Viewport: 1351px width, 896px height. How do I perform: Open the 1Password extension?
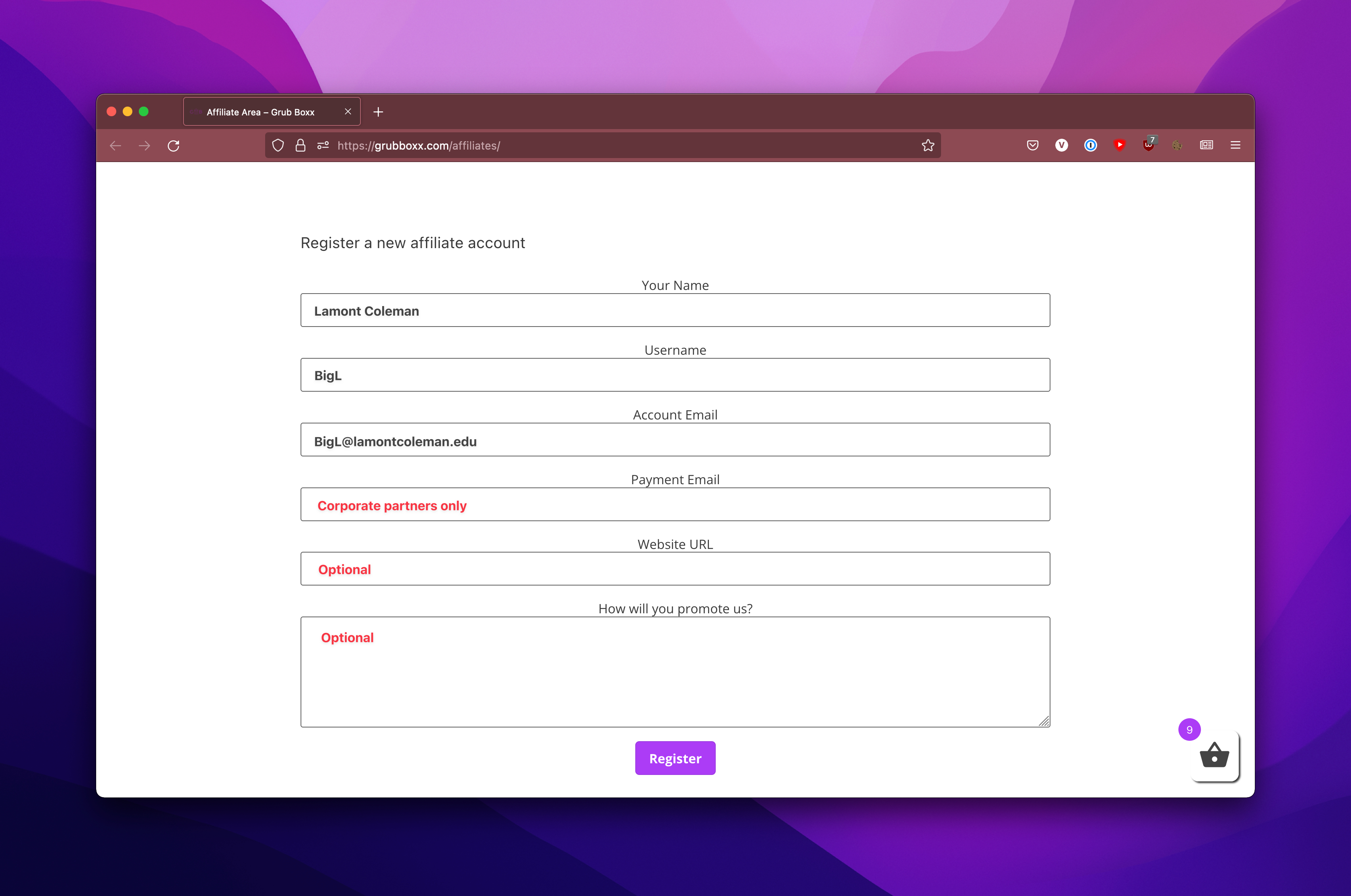(1090, 145)
